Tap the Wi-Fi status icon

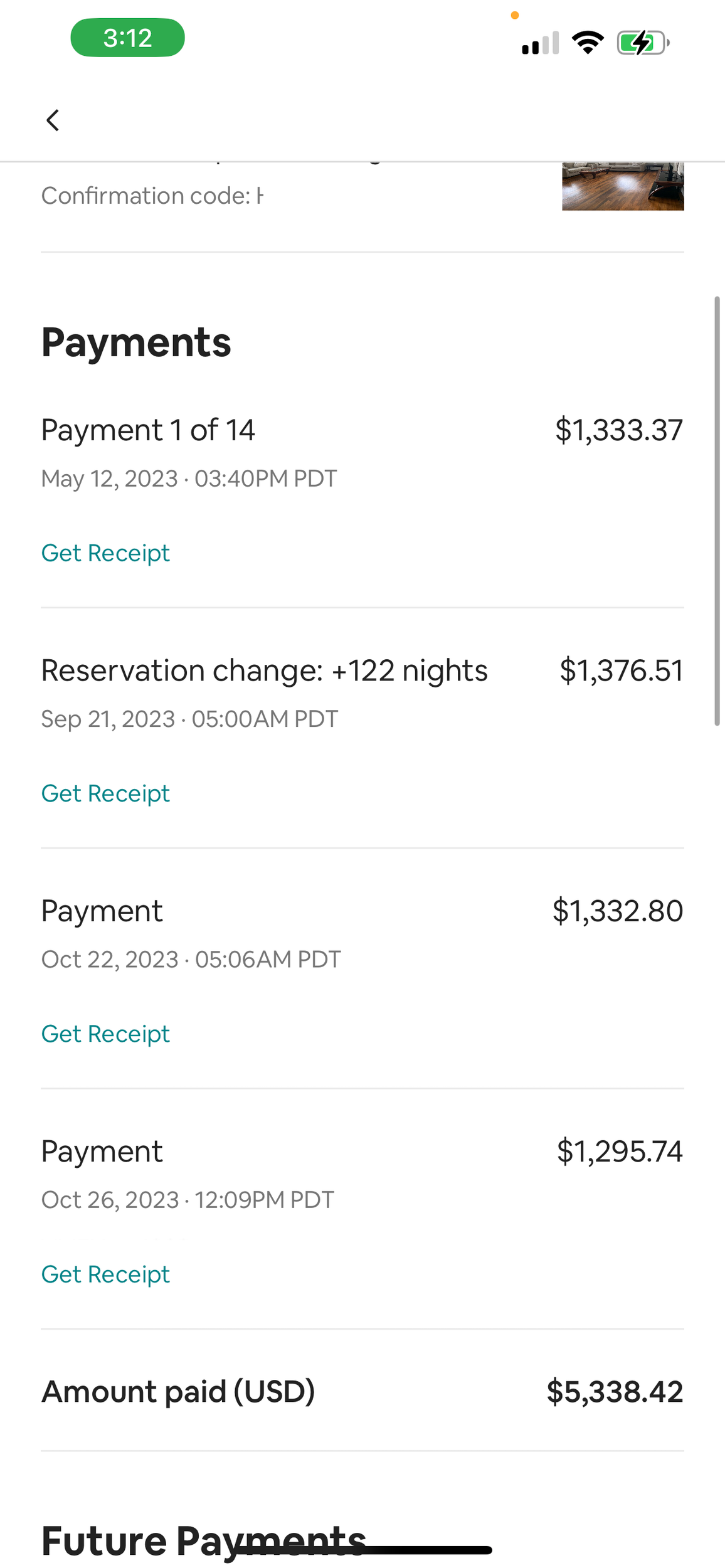(588, 43)
